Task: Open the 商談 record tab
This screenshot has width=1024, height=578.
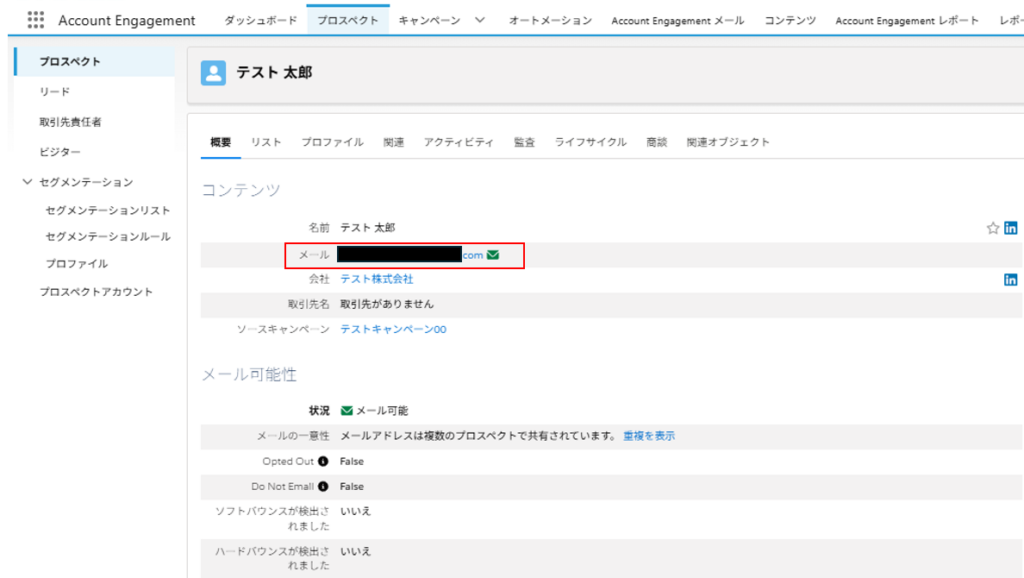Action: 656,142
